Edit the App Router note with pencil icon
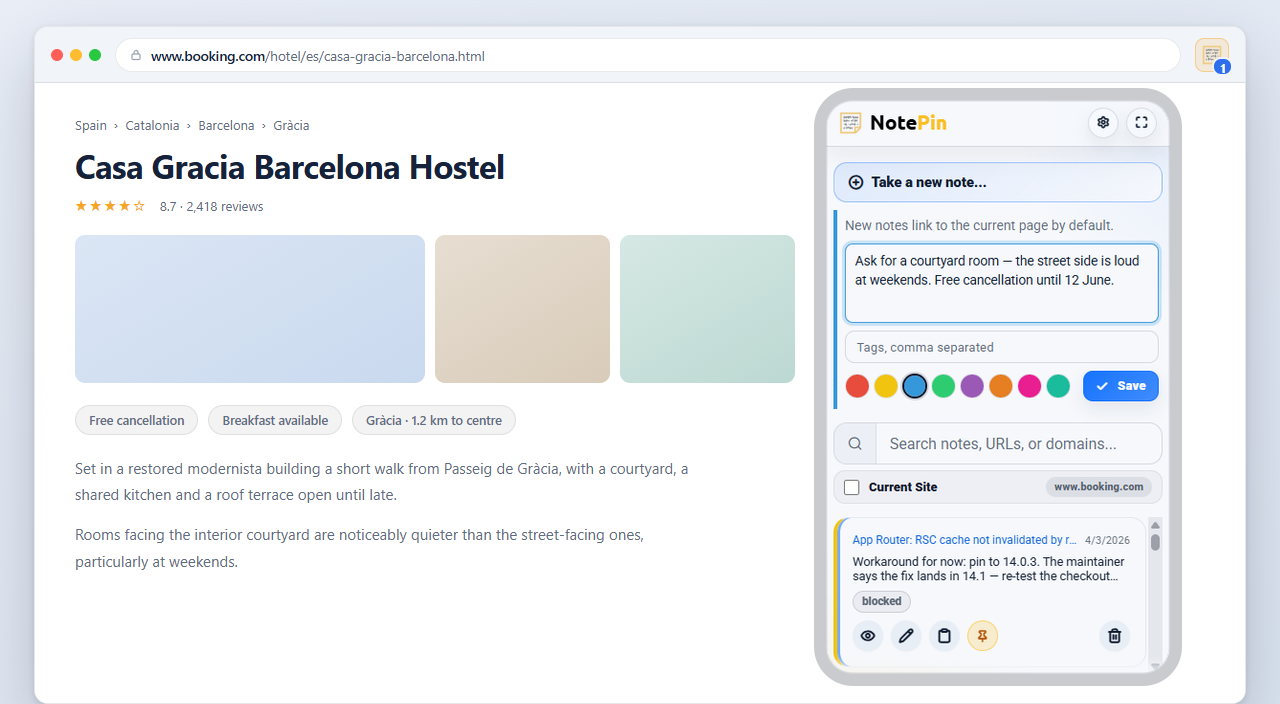Viewport: 1280px width, 704px height. pos(906,636)
